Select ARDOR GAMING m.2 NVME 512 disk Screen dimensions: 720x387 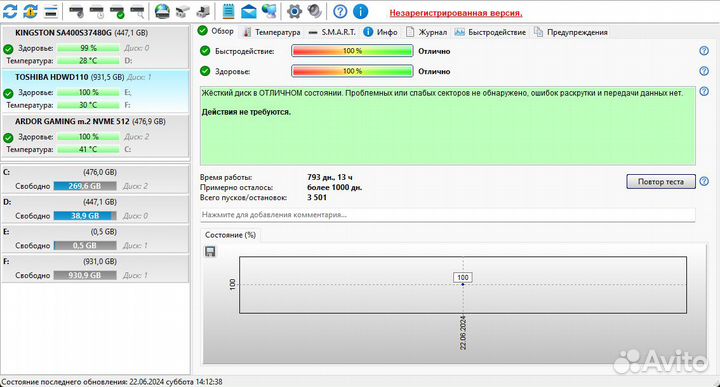tap(96, 136)
